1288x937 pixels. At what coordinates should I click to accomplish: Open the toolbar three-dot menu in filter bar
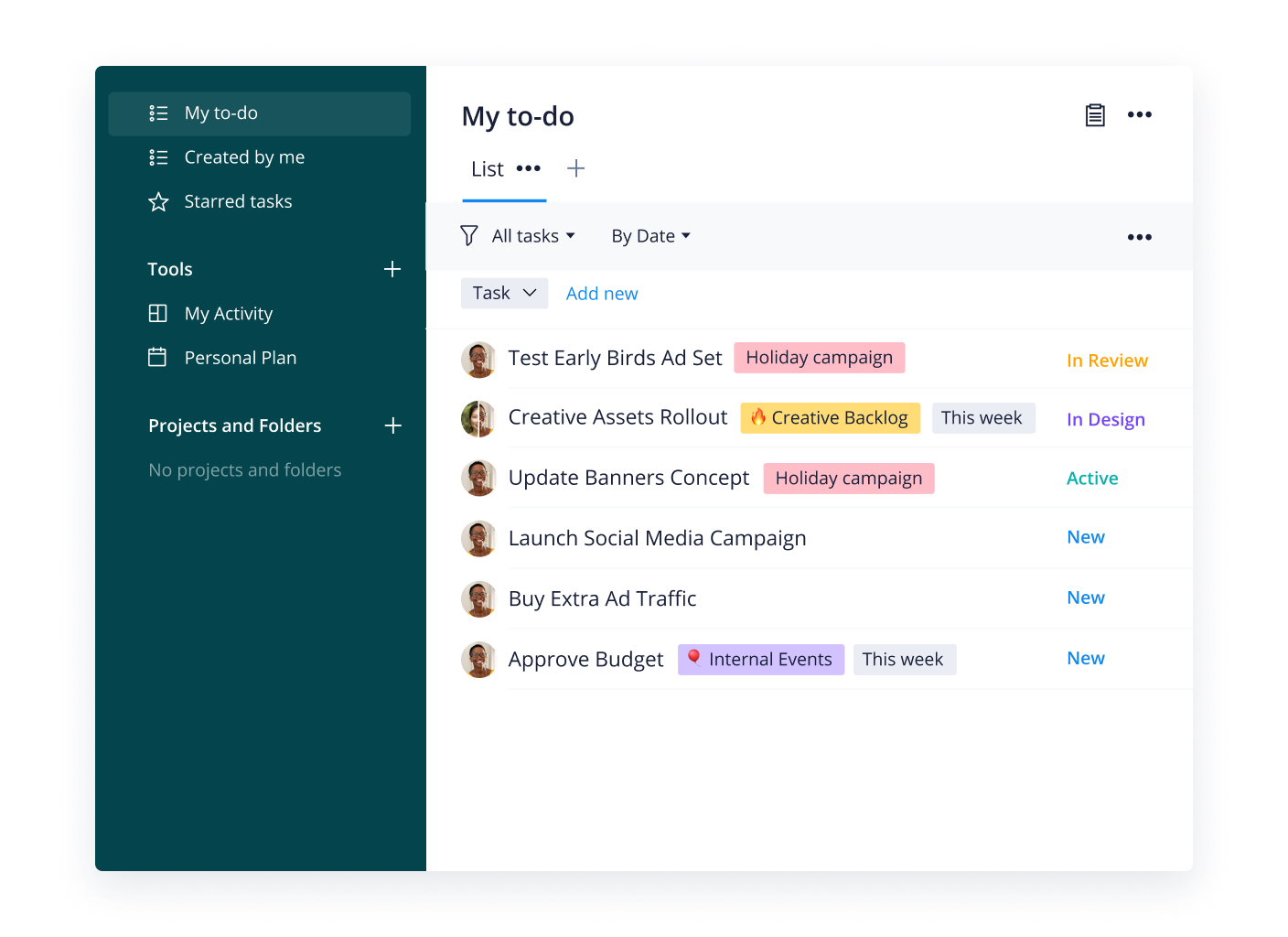(1139, 237)
